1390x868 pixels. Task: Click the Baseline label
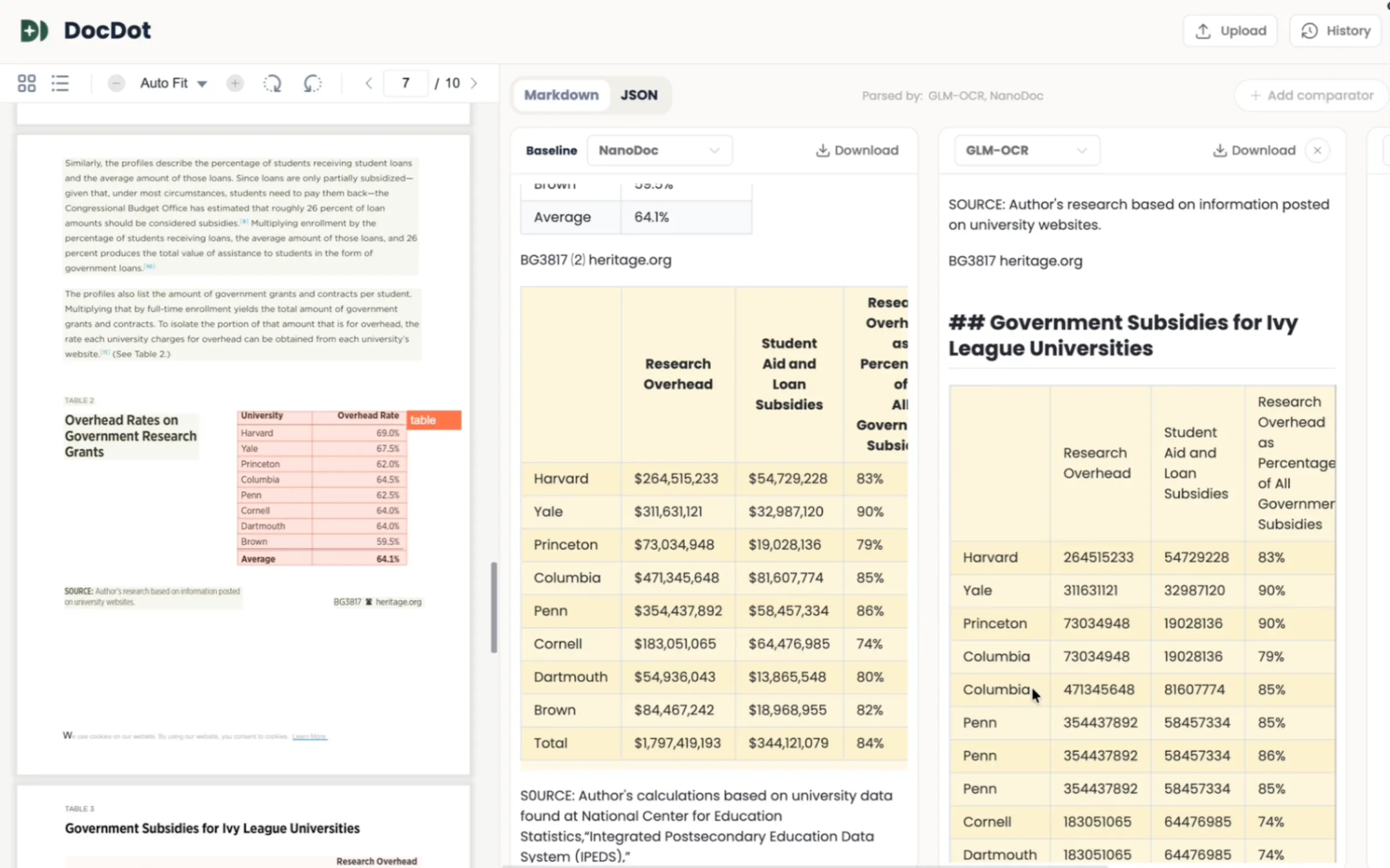pos(551,150)
